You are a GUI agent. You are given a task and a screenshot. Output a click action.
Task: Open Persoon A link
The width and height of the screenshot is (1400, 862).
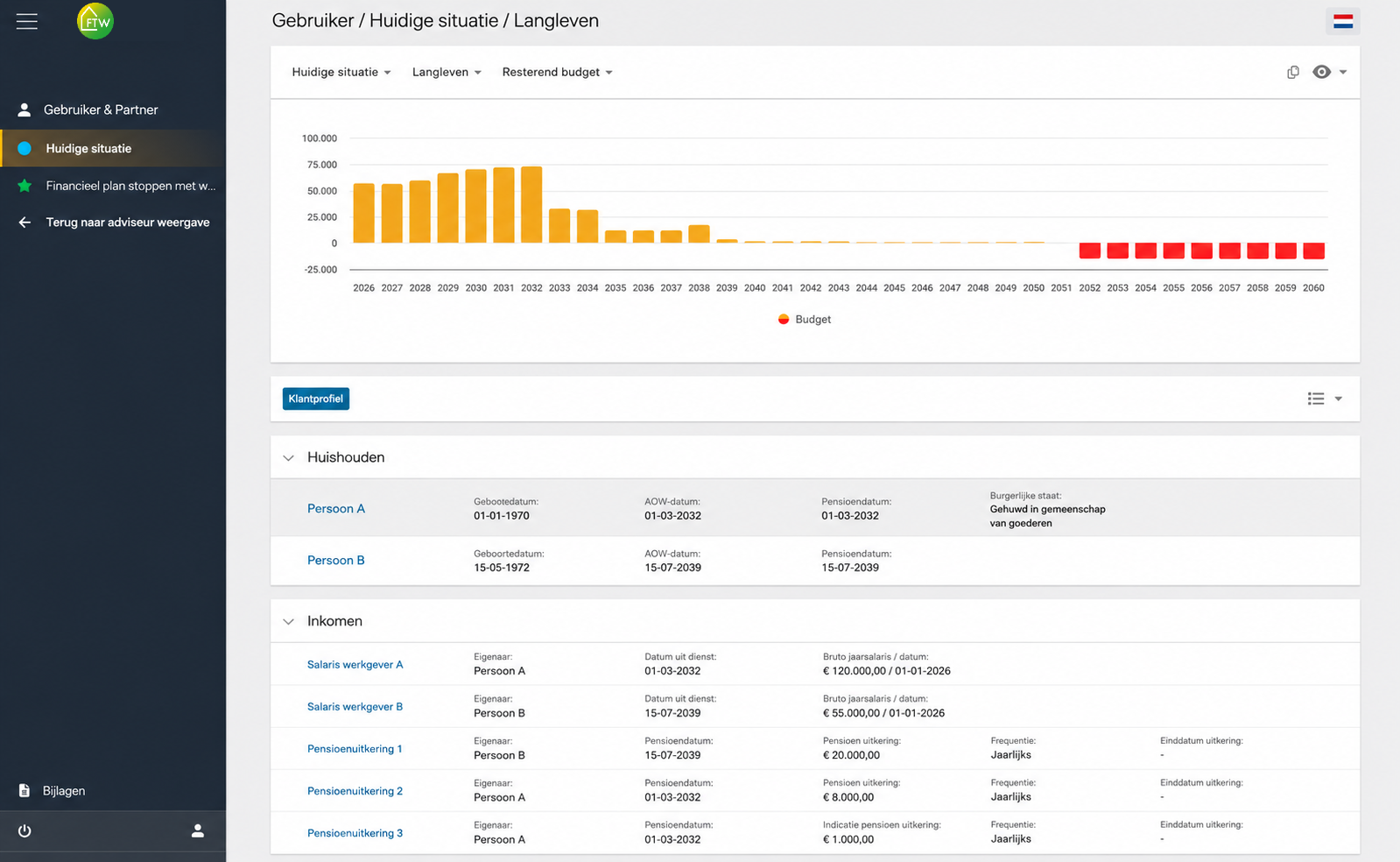click(336, 508)
